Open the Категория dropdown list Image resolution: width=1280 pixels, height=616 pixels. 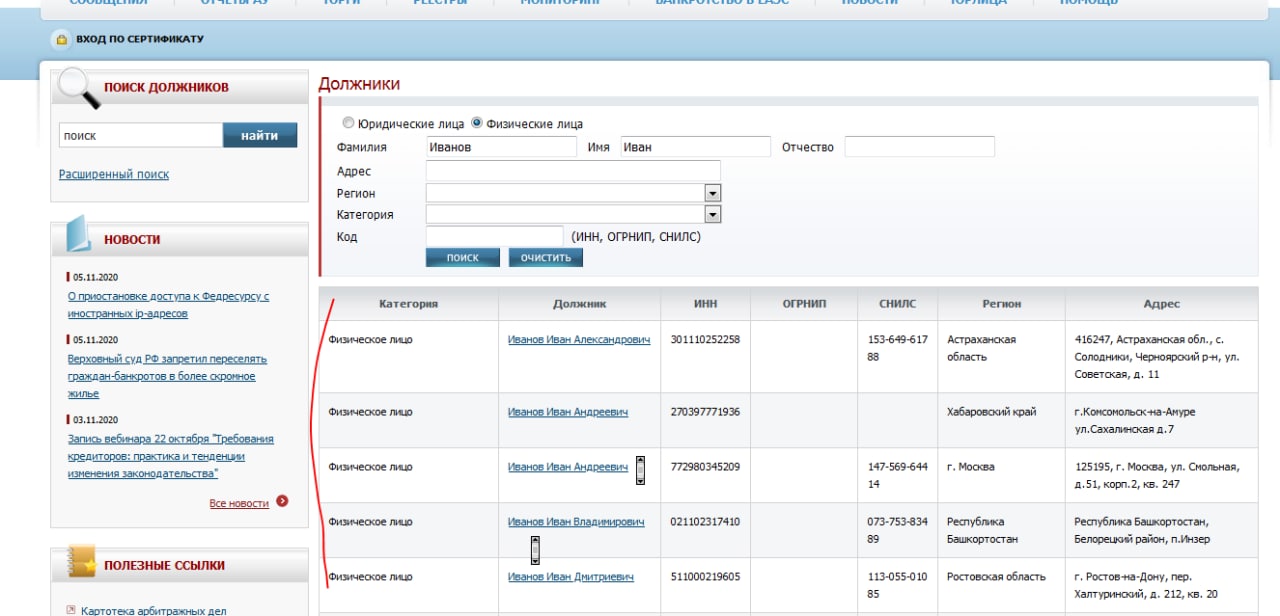point(712,215)
